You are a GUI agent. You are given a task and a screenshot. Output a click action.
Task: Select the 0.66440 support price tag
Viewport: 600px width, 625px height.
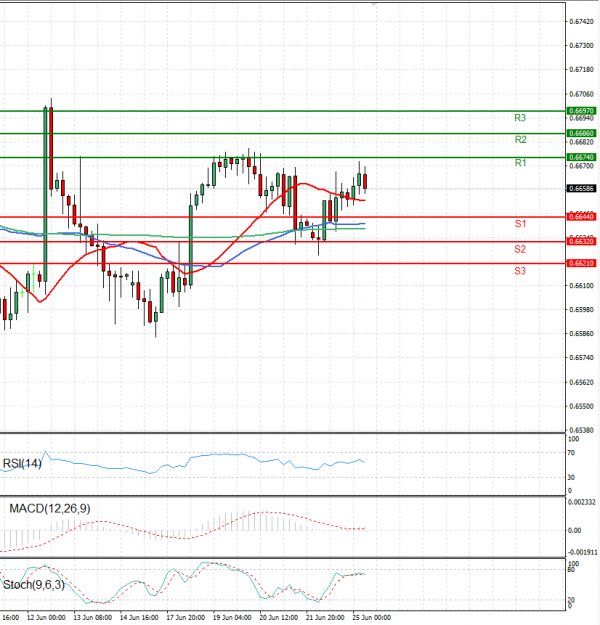(581, 216)
